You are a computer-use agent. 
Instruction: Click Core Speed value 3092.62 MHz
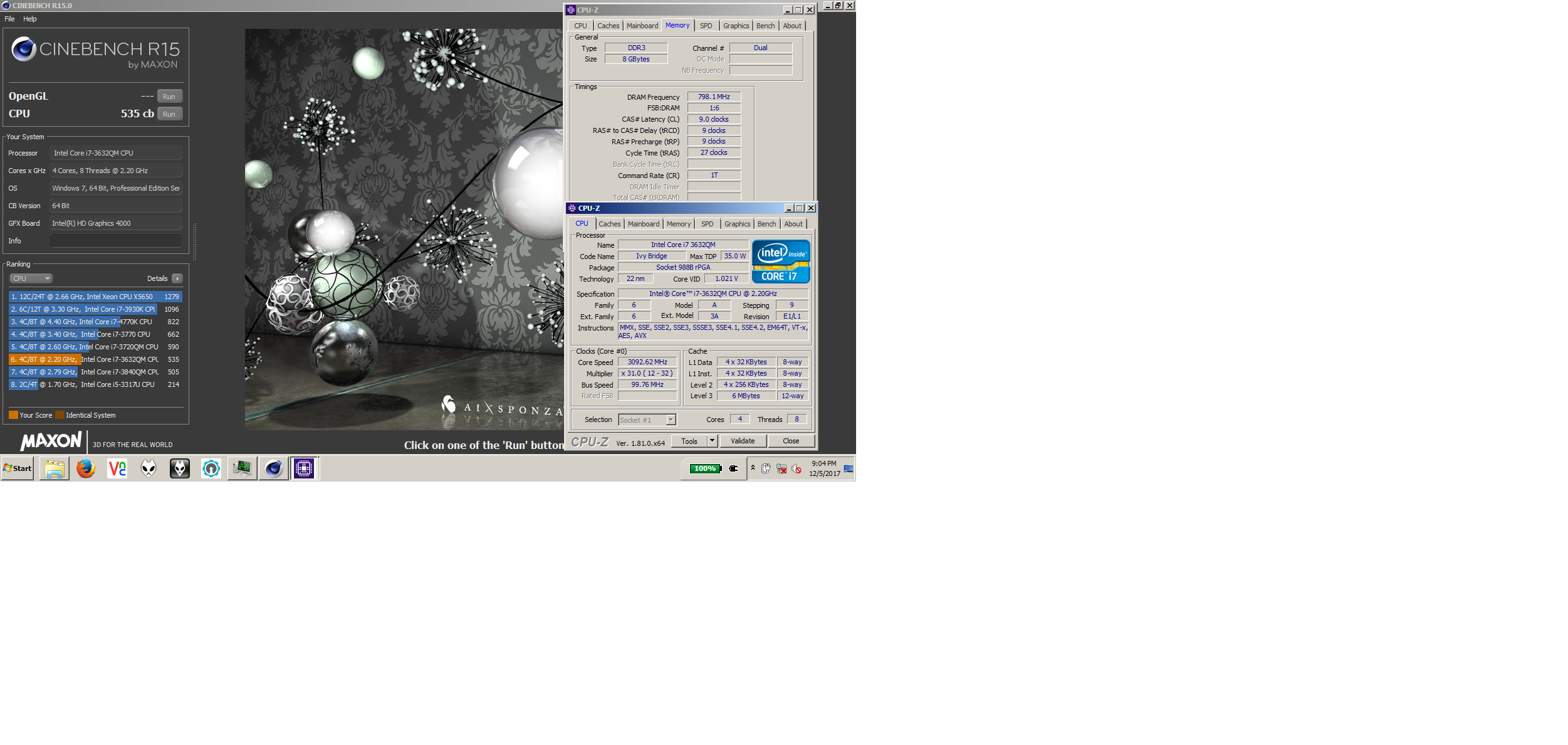point(647,362)
